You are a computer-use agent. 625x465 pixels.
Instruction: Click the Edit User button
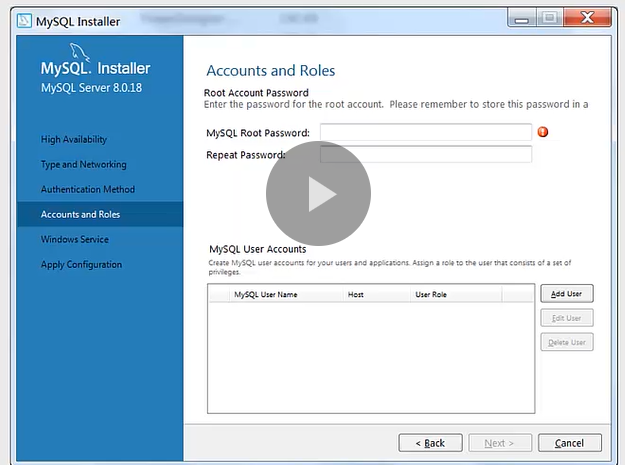tap(567, 318)
